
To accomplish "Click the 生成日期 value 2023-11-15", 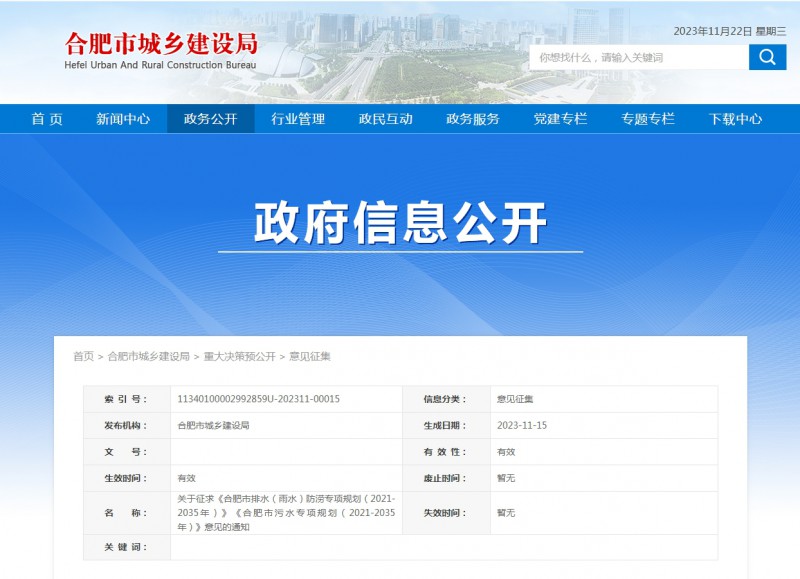I will pyautogui.click(x=521, y=425).
